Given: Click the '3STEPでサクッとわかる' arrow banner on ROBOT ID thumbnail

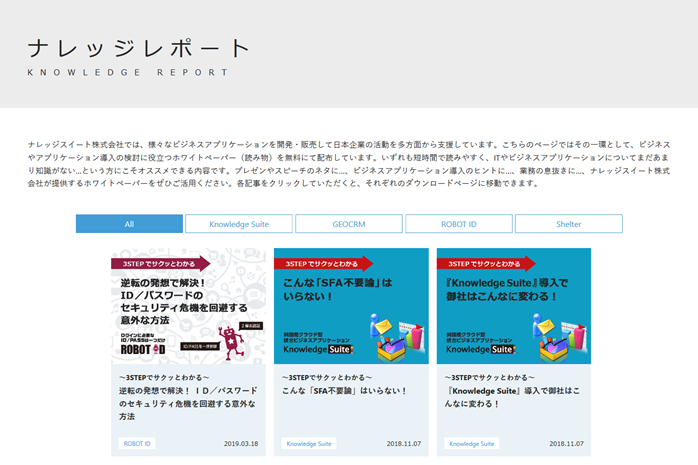Looking at the screenshot, I should coord(160,264).
